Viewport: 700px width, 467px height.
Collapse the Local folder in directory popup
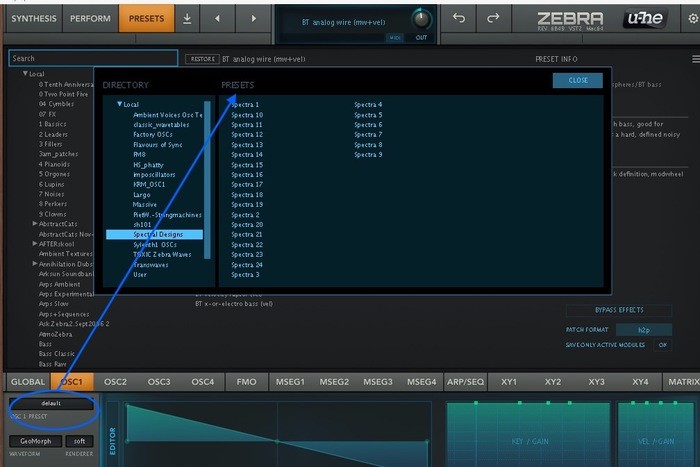coord(120,104)
